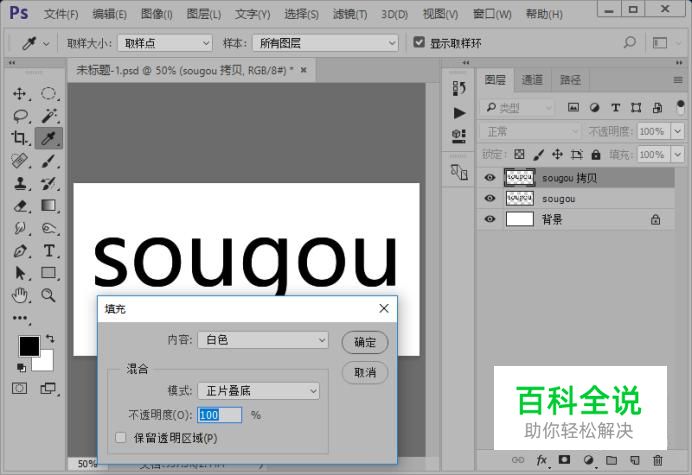692x475 pixels.
Task: Select the Path Selection tool
Action: tap(20, 273)
